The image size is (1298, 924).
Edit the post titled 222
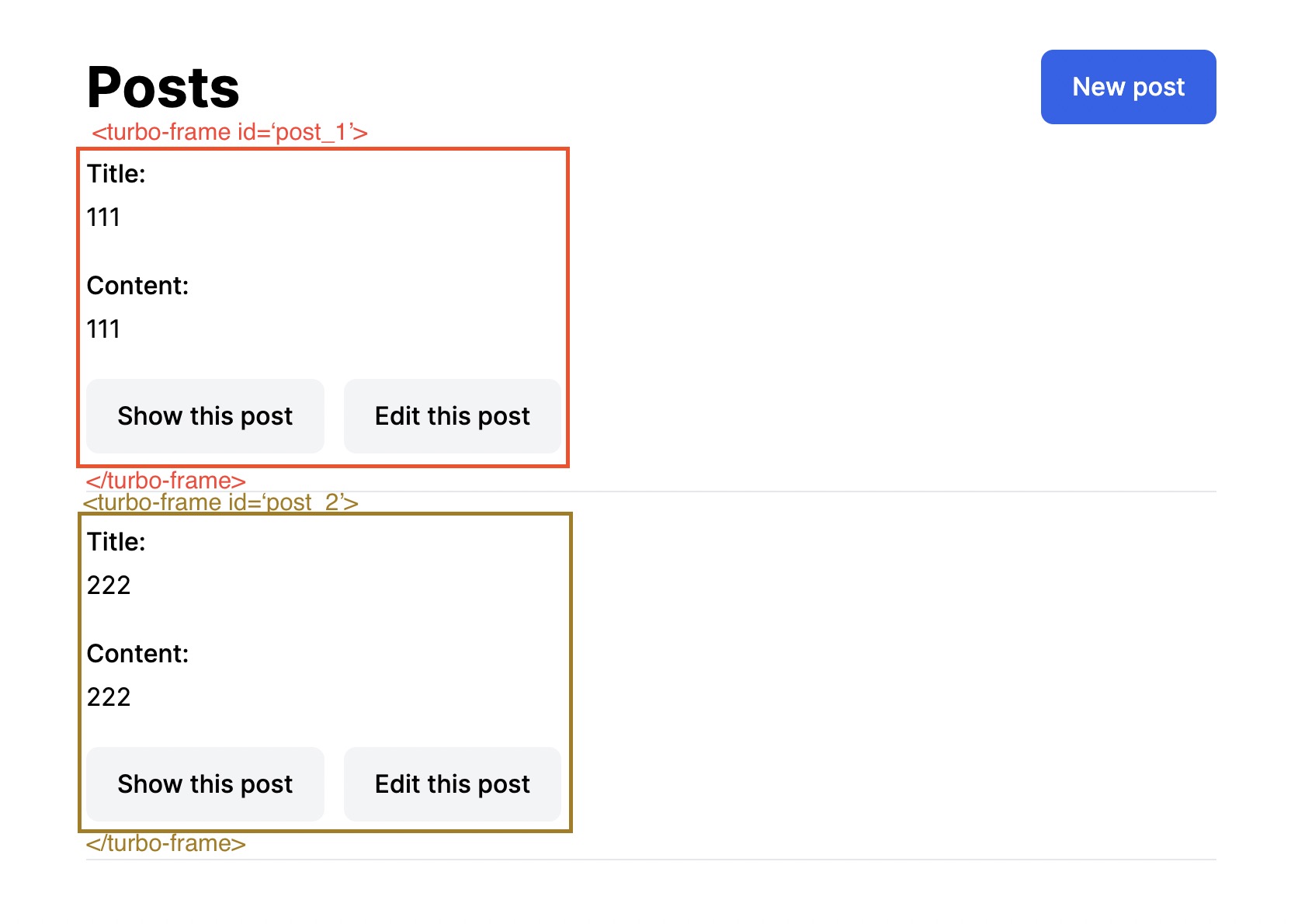[452, 784]
